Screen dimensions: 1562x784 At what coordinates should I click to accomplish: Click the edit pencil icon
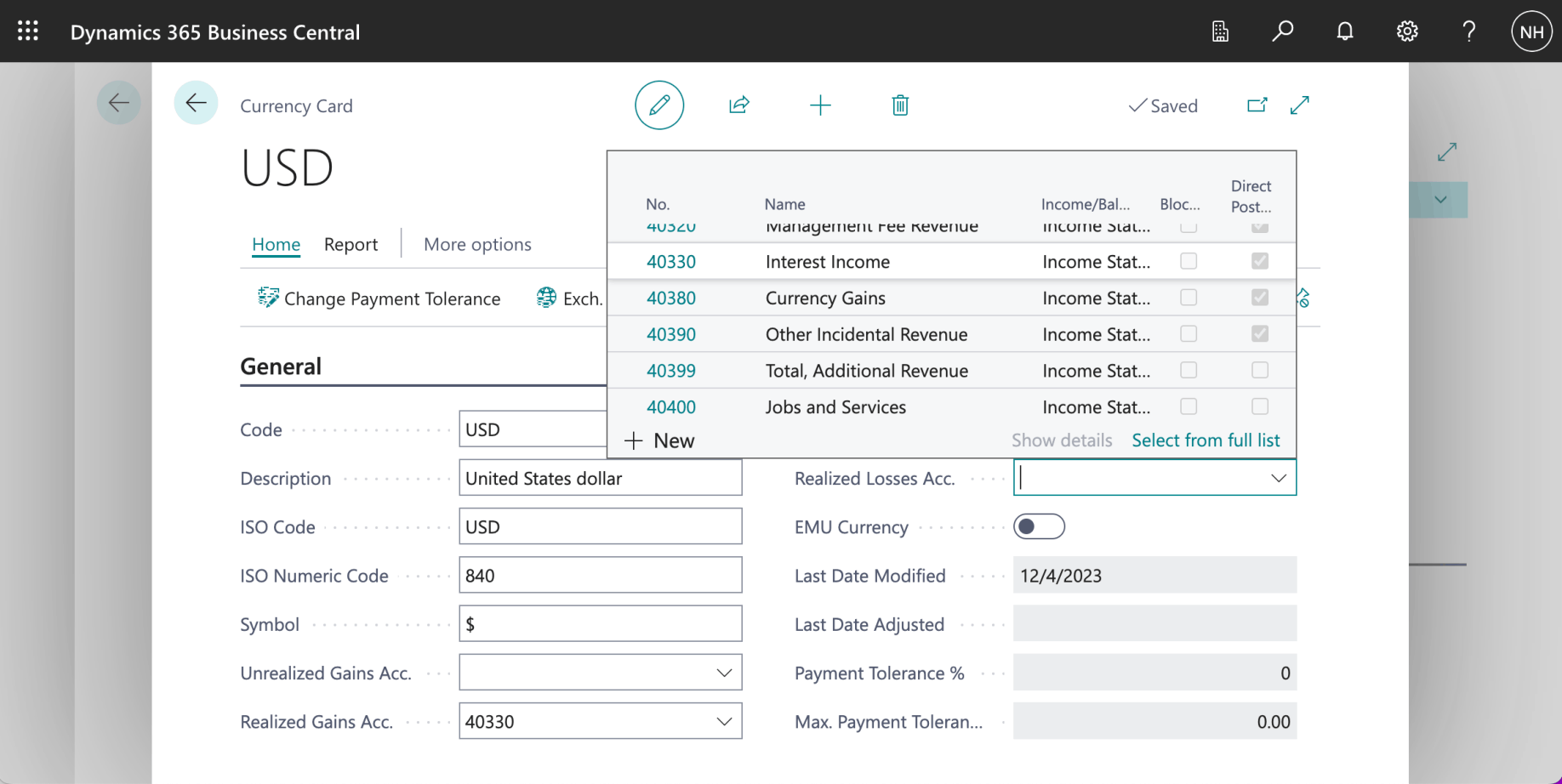click(x=659, y=105)
